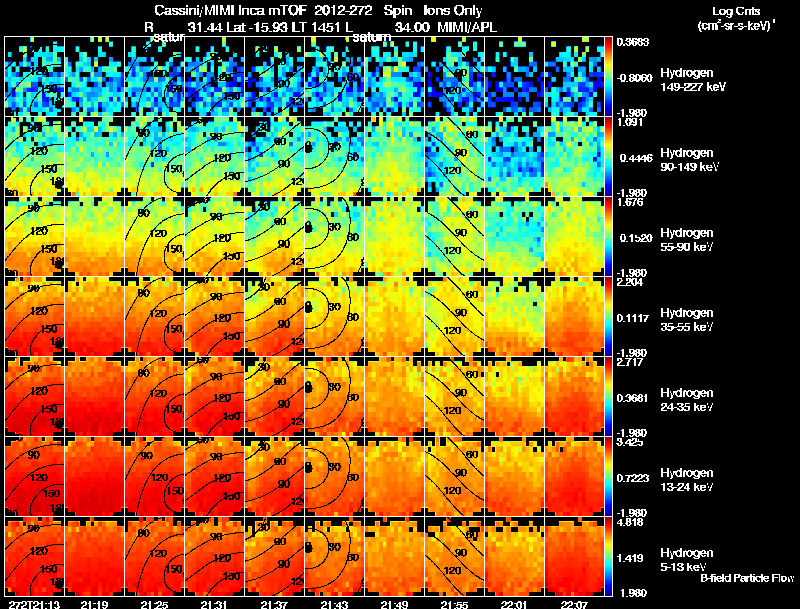Open the 13-24 keV panel at 21:25
This screenshot has height=609, width=800.
click(x=155, y=477)
